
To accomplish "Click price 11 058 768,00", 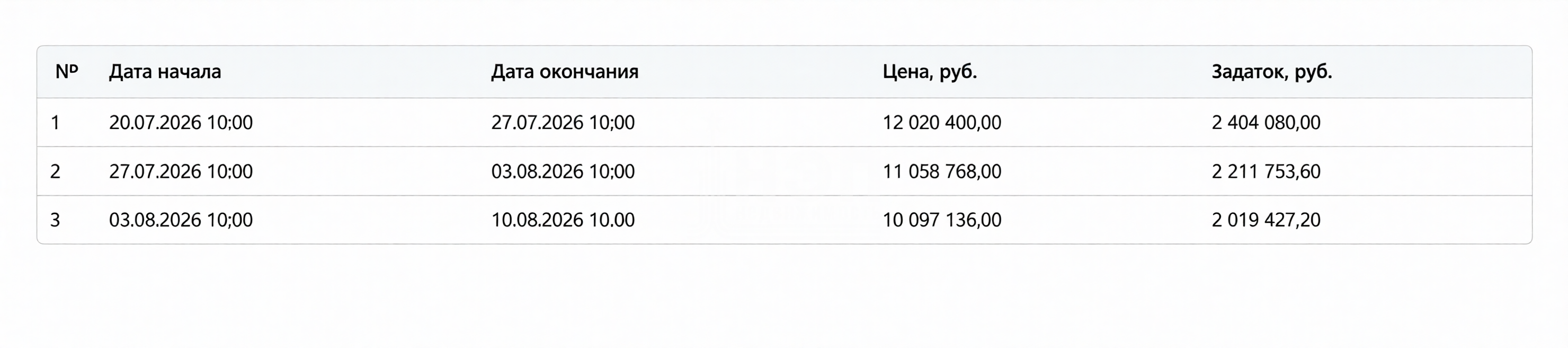I will (x=942, y=171).
